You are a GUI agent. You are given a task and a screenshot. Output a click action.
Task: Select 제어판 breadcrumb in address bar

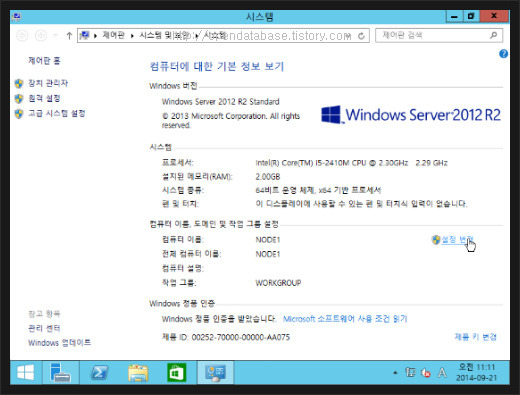(113, 35)
